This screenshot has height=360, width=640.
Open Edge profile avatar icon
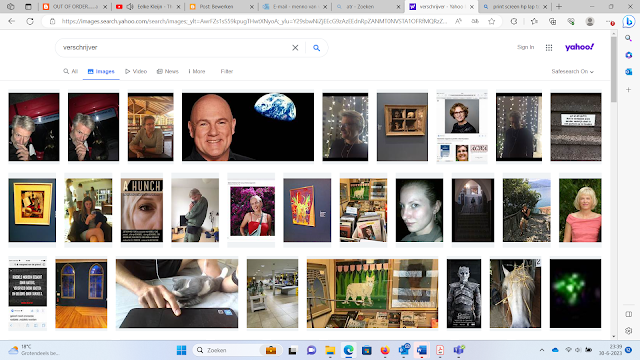coord(590,21)
